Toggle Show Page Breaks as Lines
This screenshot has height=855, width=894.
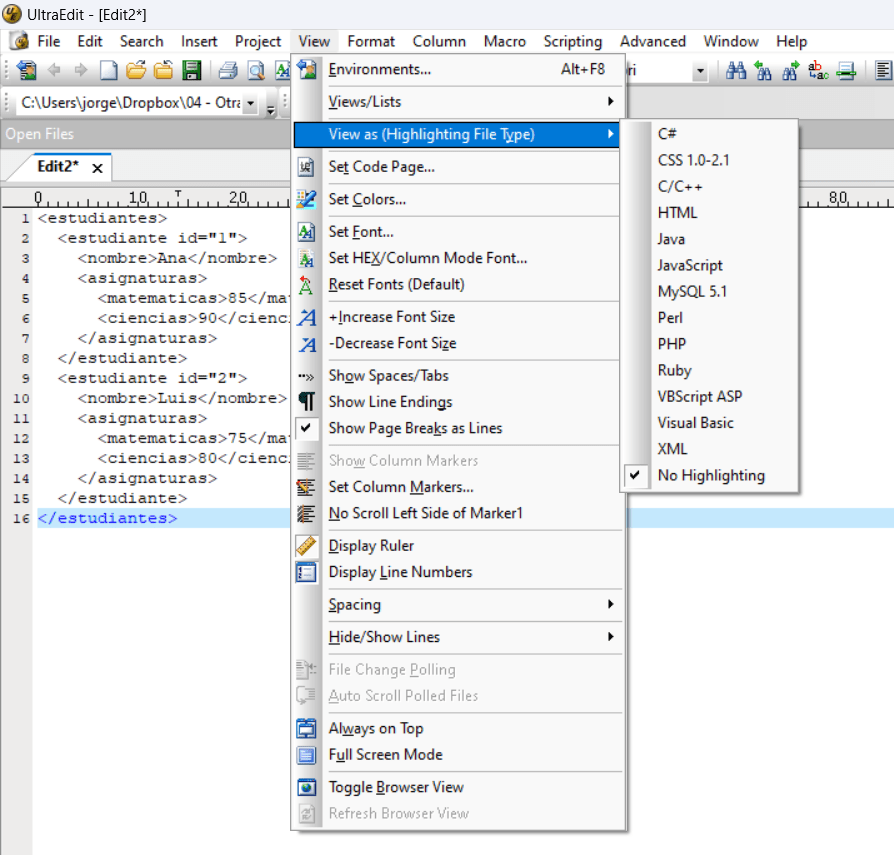[x=415, y=428]
